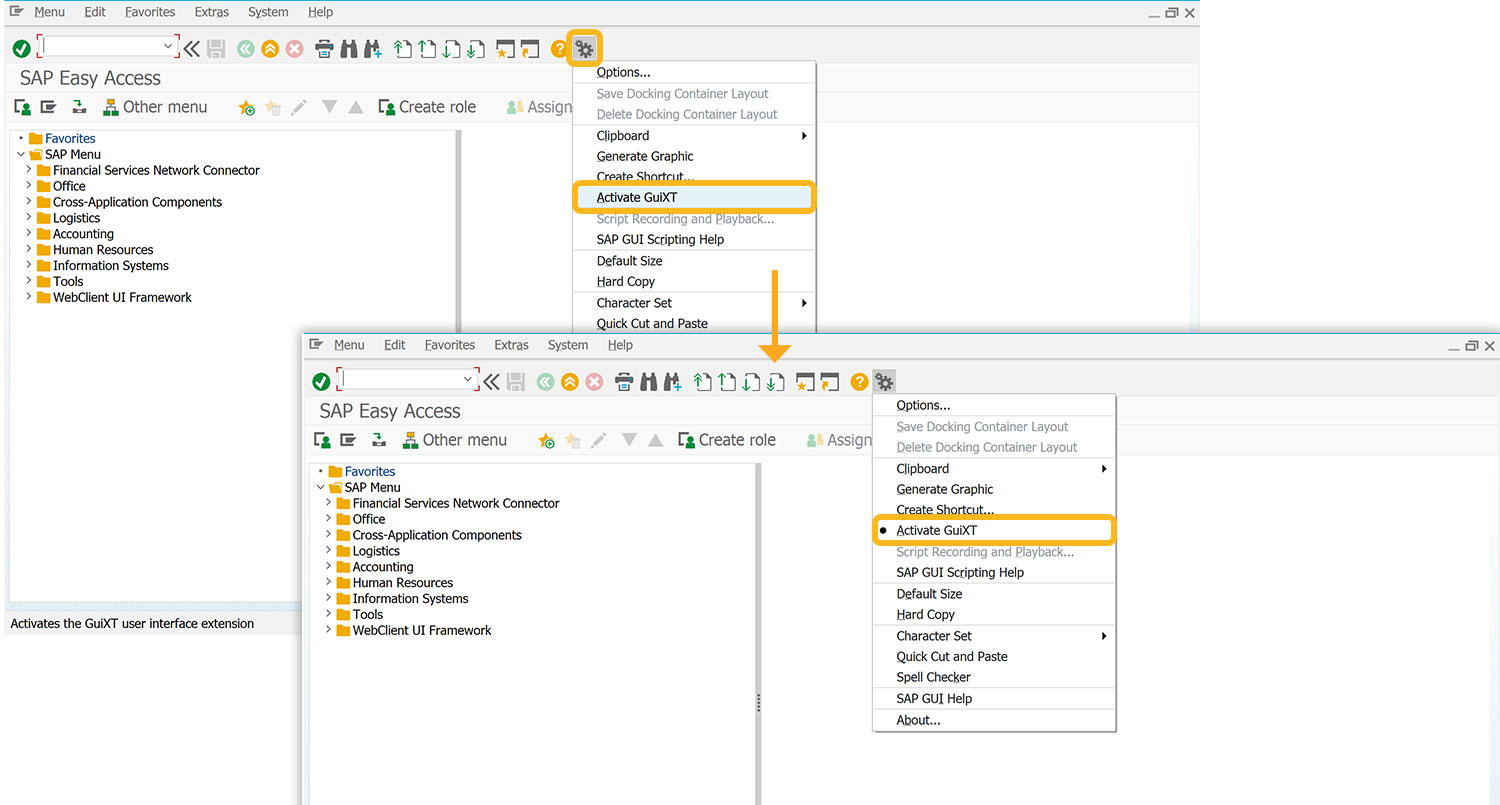This screenshot has height=805, width=1500.
Task: Select Cross-Application Components in the front window tree
Action: pyautogui.click(x=429, y=535)
